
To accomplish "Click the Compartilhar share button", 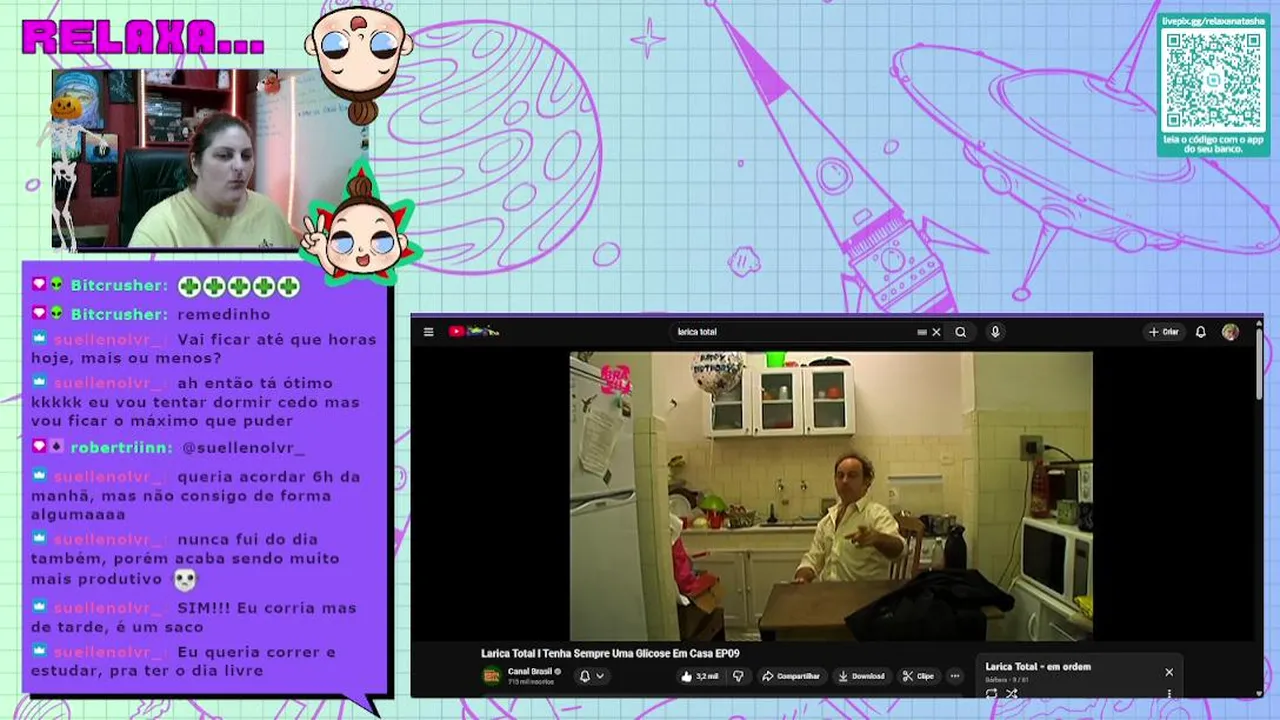I will pos(791,676).
